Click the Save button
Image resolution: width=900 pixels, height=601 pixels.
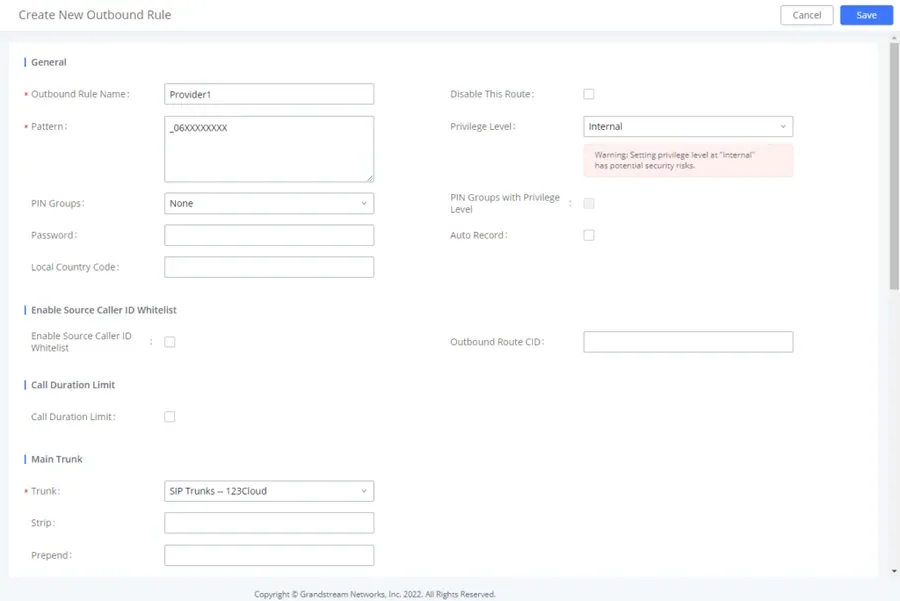866,15
